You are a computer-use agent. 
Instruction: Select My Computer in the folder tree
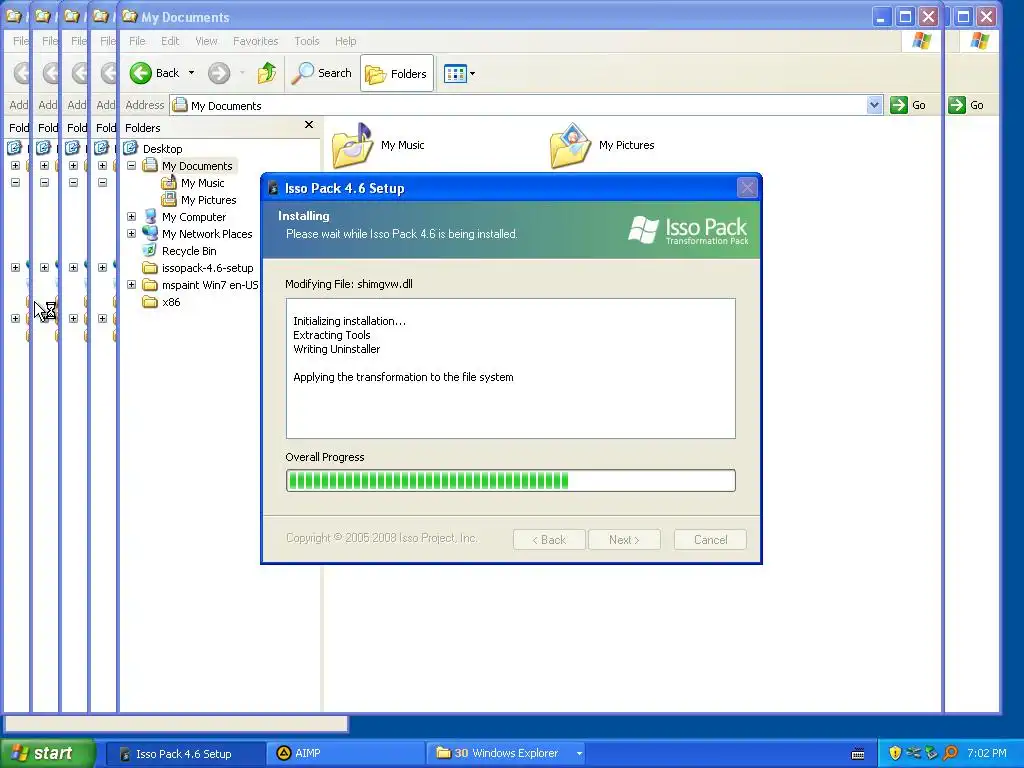[194, 217]
